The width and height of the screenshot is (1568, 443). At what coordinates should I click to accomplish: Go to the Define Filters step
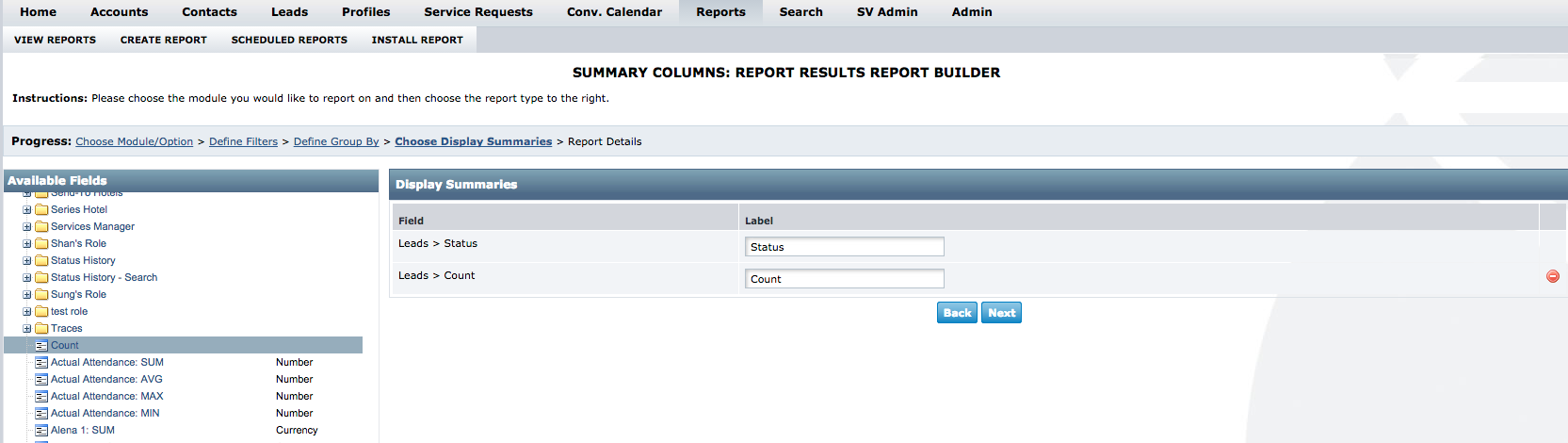243,141
